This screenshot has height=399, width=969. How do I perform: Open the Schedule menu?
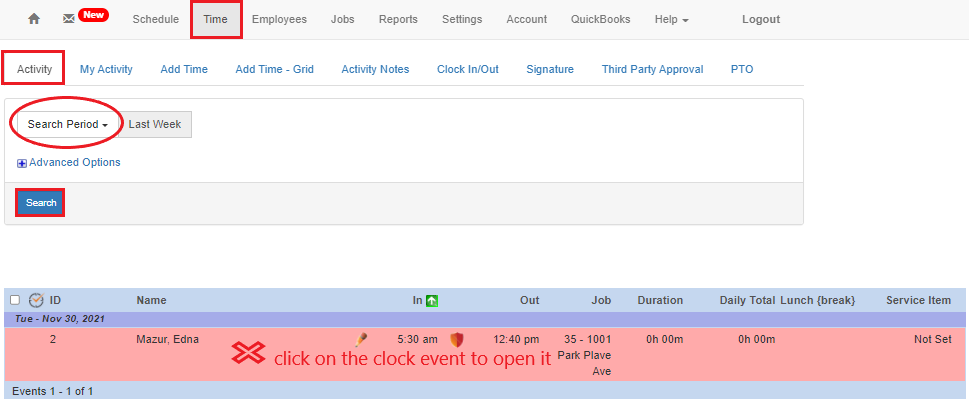156,19
